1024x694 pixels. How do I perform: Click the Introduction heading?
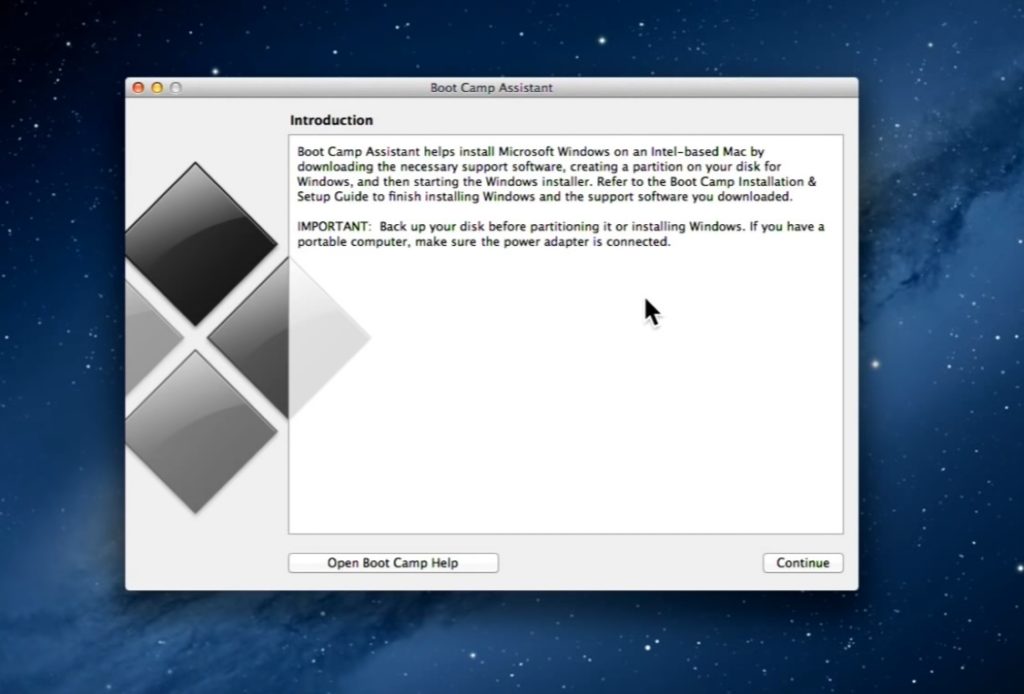[331, 120]
